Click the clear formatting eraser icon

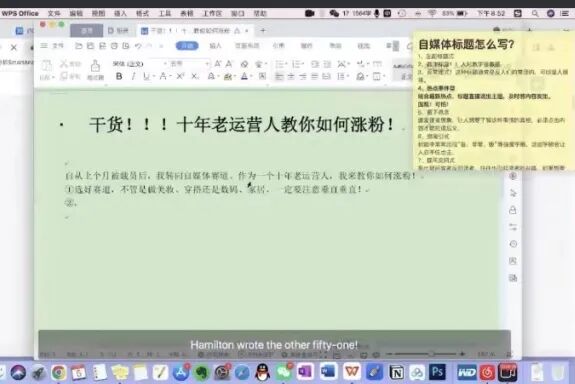[x=244, y=64]
